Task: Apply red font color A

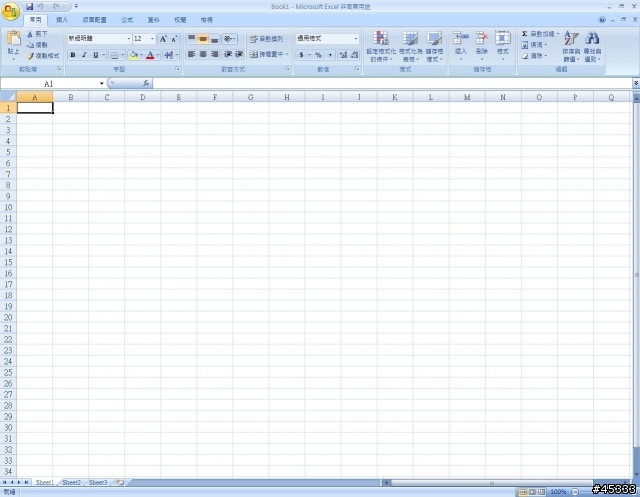Action: 150,55
